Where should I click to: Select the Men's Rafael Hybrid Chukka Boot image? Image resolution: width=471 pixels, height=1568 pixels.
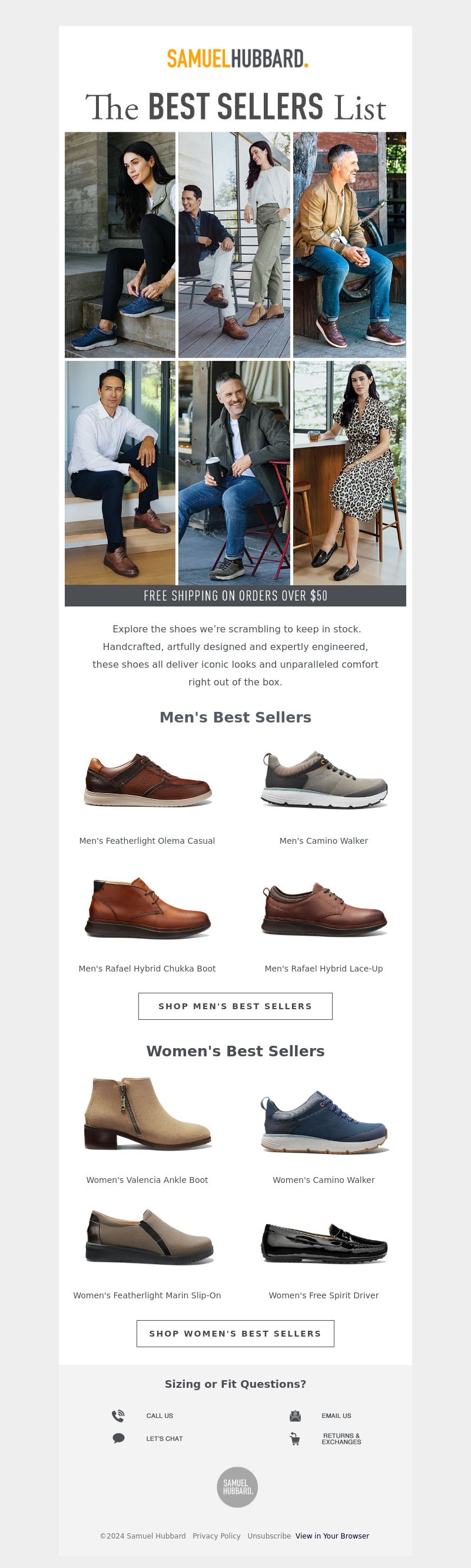click(x=148, y=907)
